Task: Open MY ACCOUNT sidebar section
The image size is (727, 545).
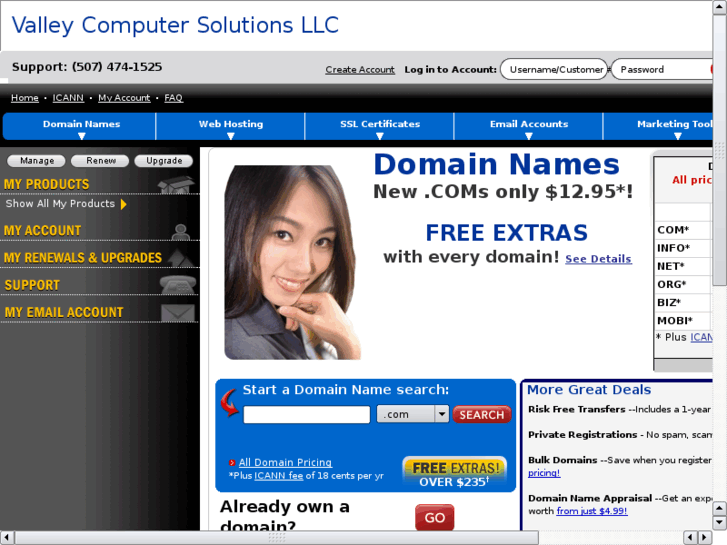Action: pyautogui.click(x=42, y=231)
